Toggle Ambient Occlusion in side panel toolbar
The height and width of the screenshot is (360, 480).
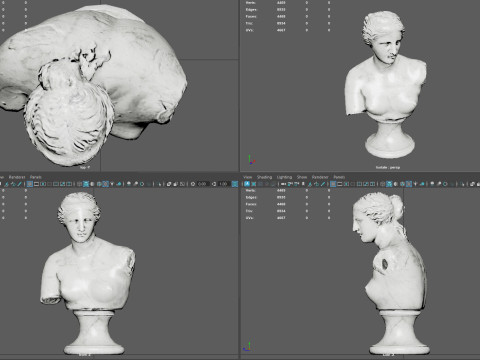coord(432,184)
